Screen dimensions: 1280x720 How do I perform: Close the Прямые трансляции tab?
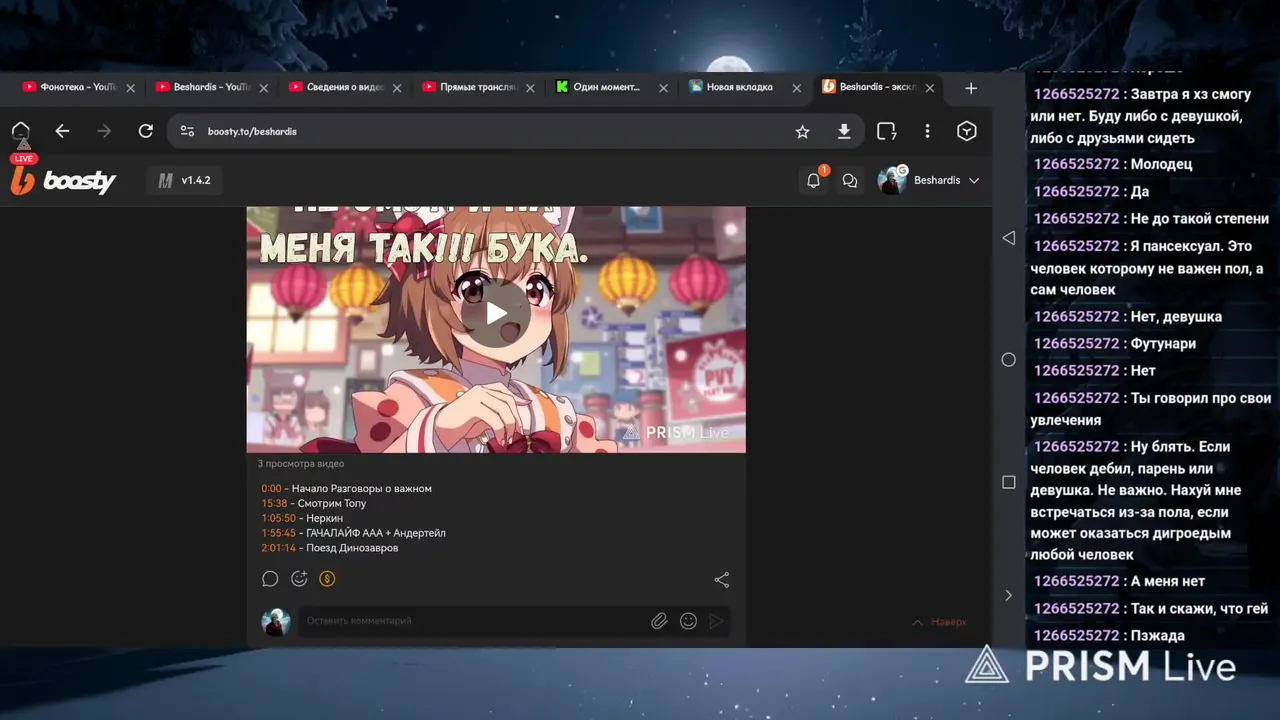(530, 88)
